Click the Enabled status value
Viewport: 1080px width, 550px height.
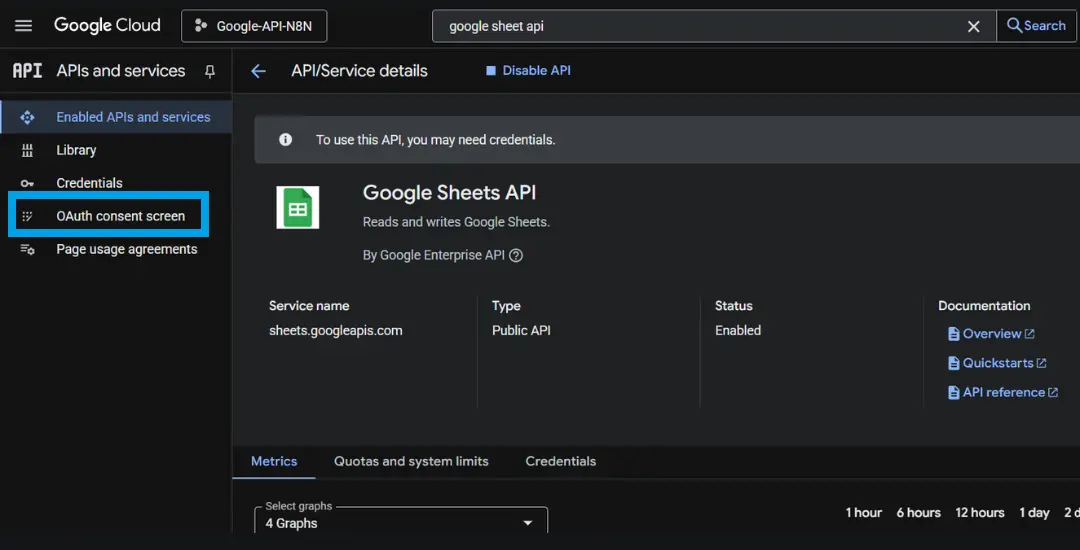coord(738,330)
